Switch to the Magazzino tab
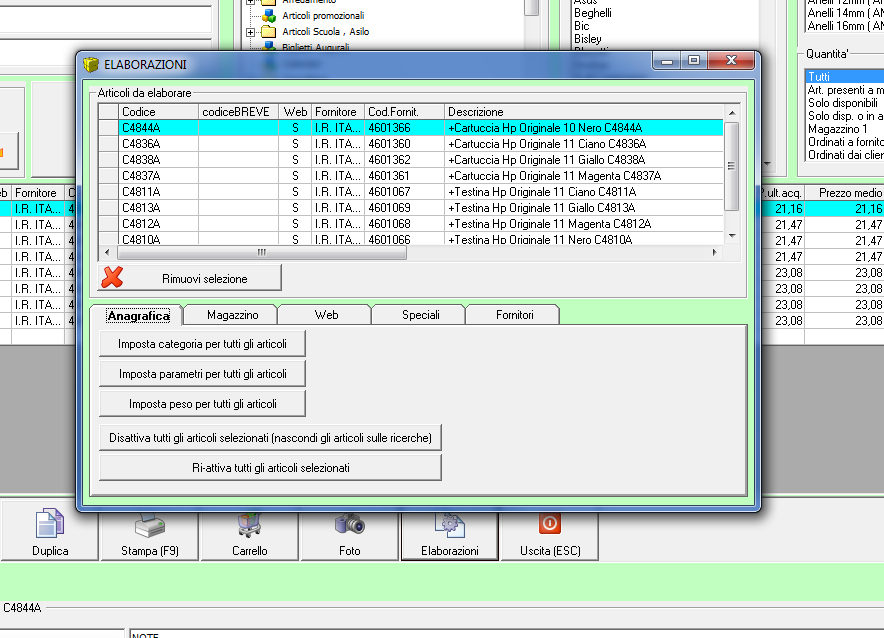The height and width of the screenshot is (638, 884). [232, 314]
